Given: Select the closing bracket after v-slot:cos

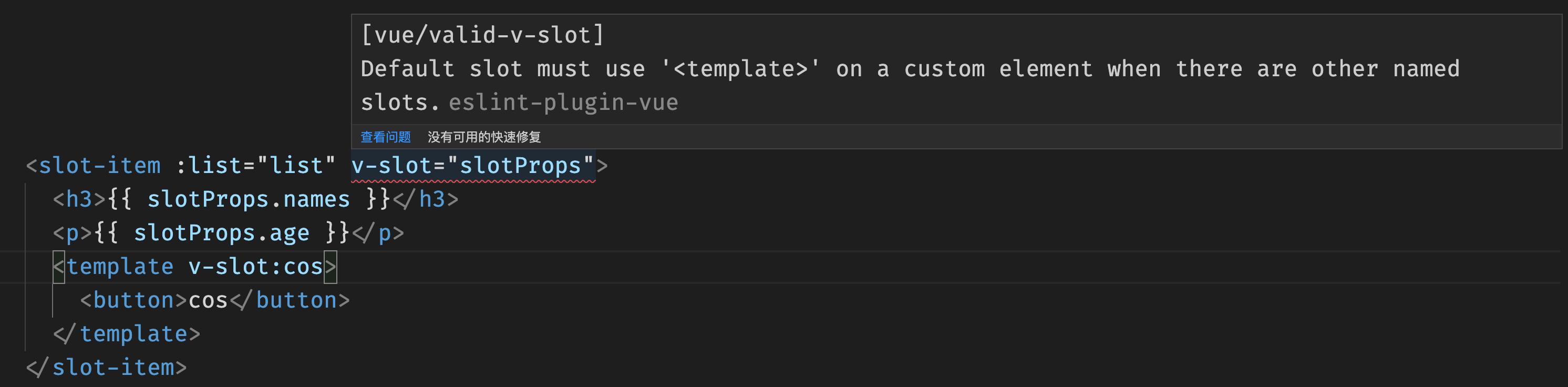Looking at the screenshot, I should [x=330, y=267].
